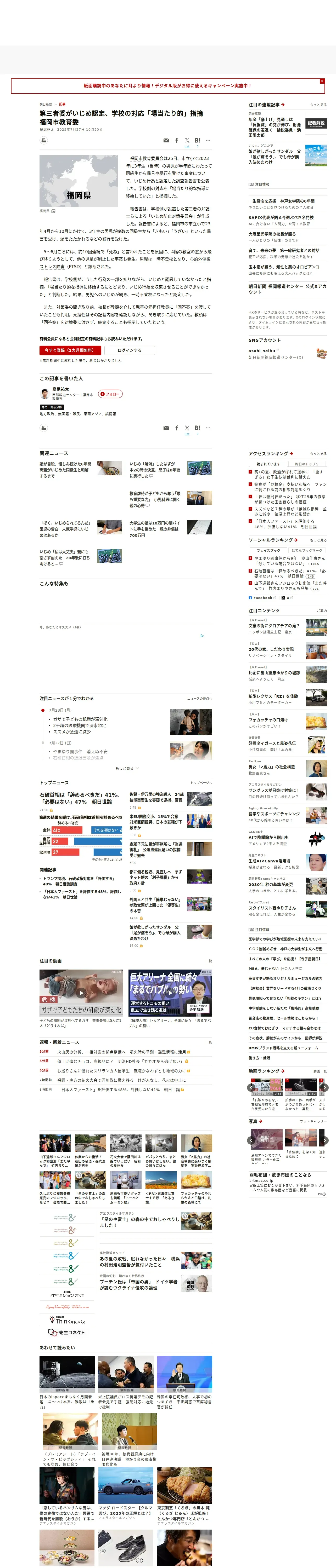Go to トップページへ link
Screen dimensions: 336x1568
(201, 783)
